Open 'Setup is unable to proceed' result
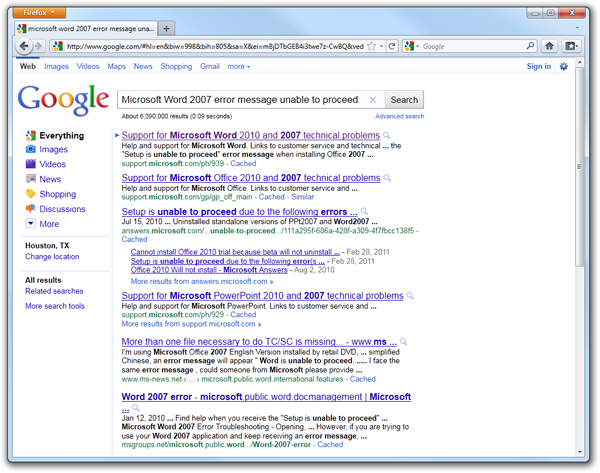The width and height of the screenshot is (600, 473). click(x=240, y=211)
